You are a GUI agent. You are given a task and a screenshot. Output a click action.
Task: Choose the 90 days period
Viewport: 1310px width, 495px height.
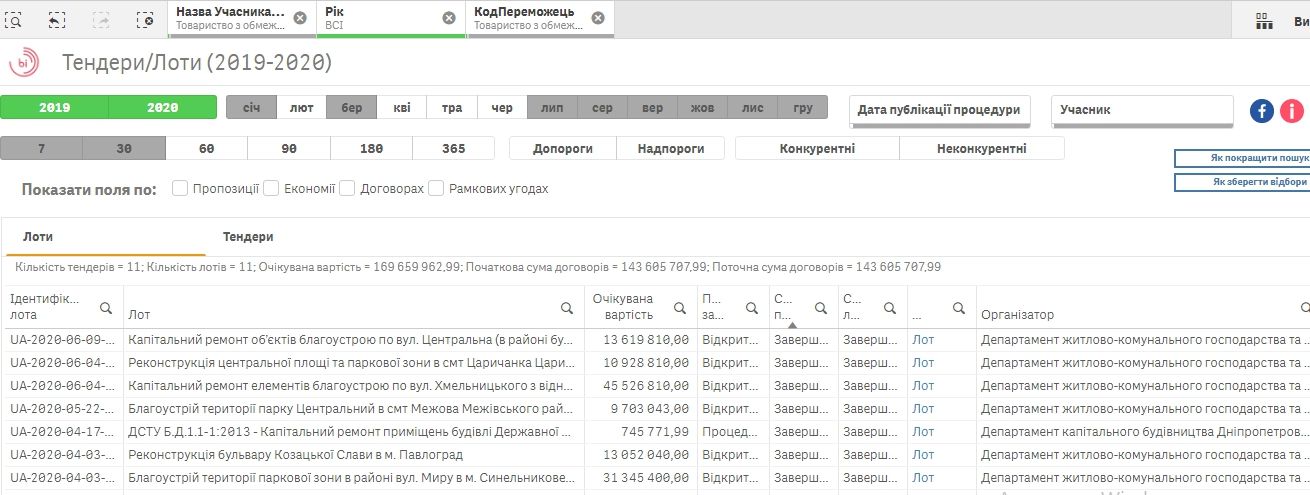(289, 149)
